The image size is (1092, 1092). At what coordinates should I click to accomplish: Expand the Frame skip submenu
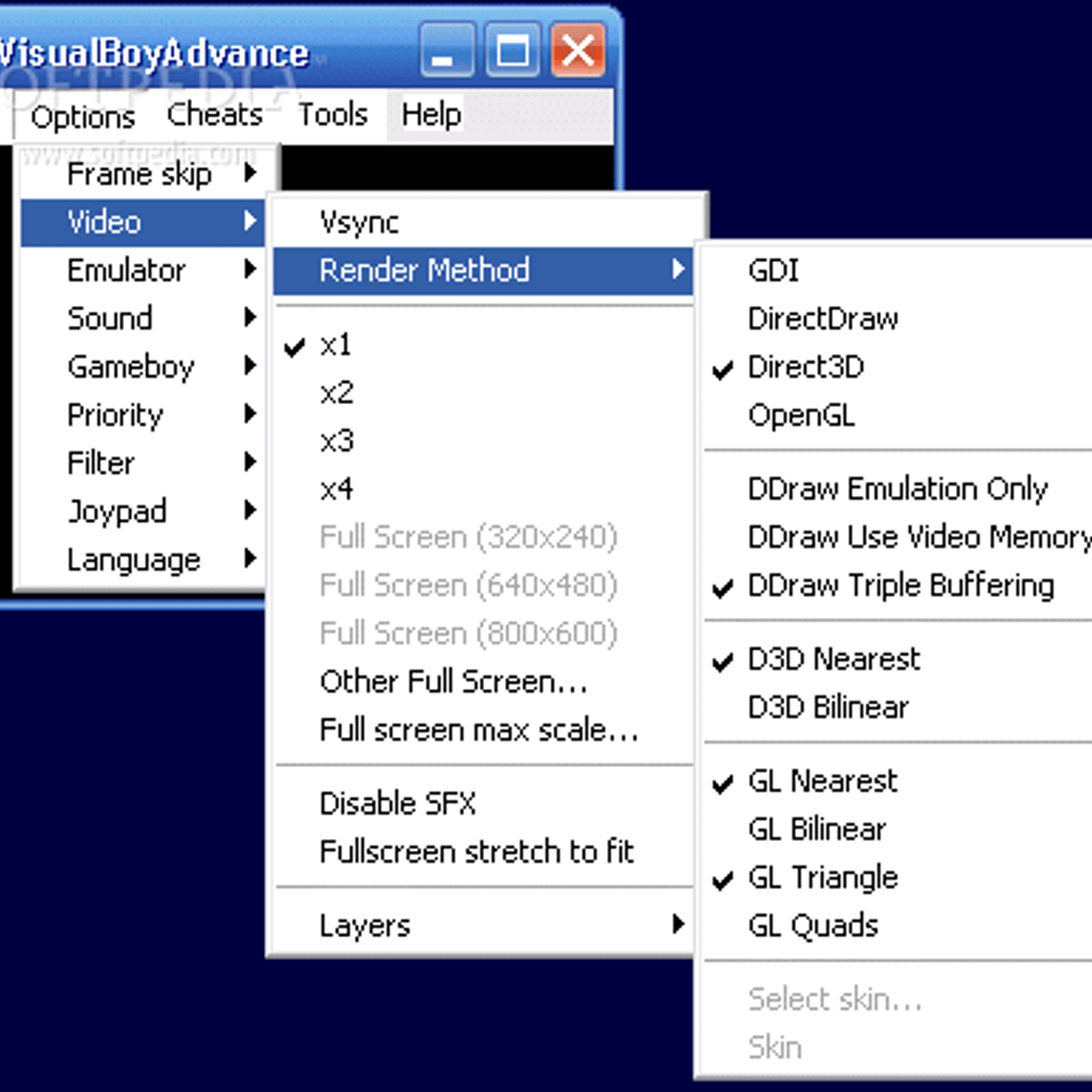143,174
